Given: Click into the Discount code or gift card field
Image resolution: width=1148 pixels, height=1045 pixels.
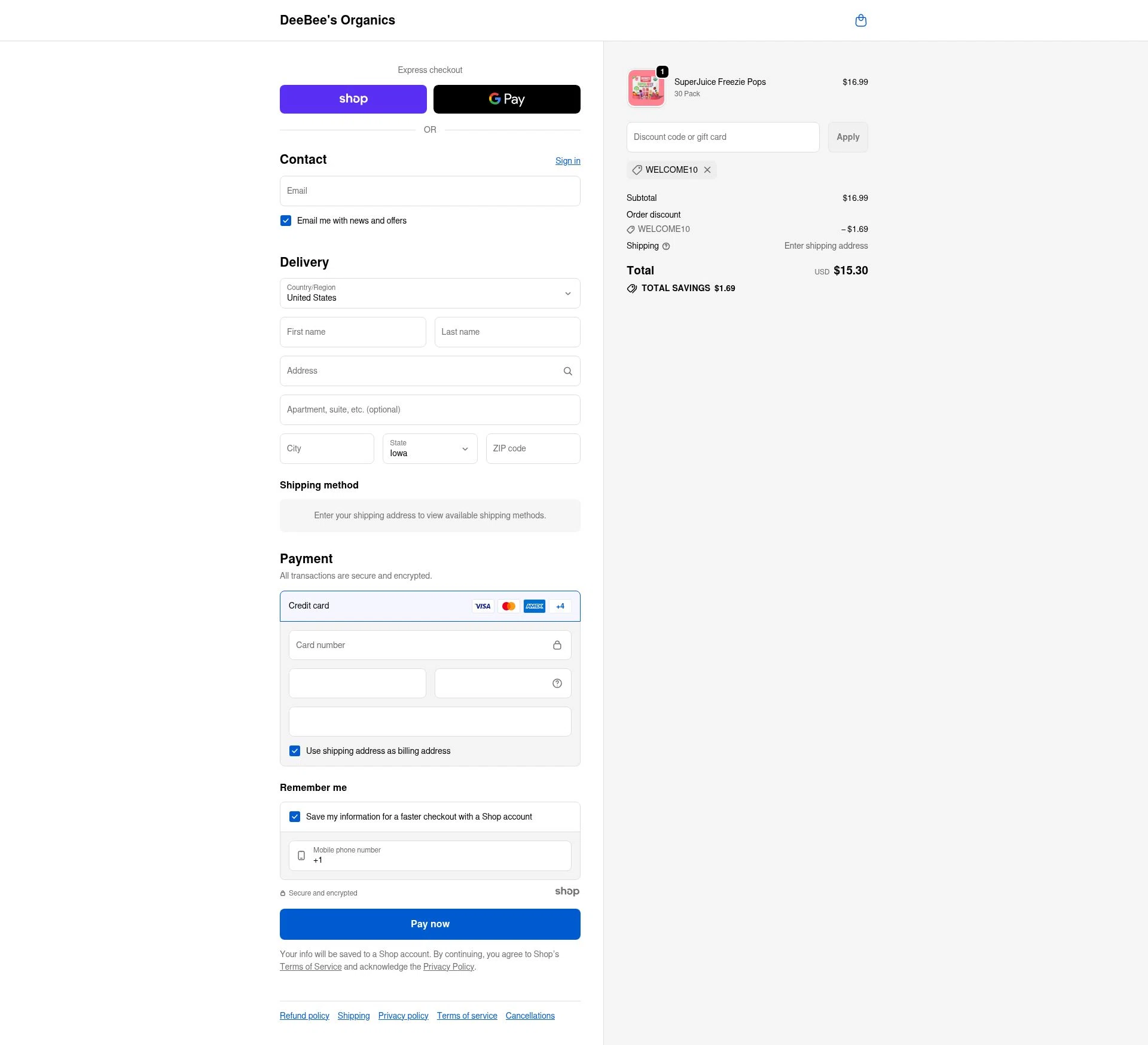Looking at the screenshot, I should 722,137.
